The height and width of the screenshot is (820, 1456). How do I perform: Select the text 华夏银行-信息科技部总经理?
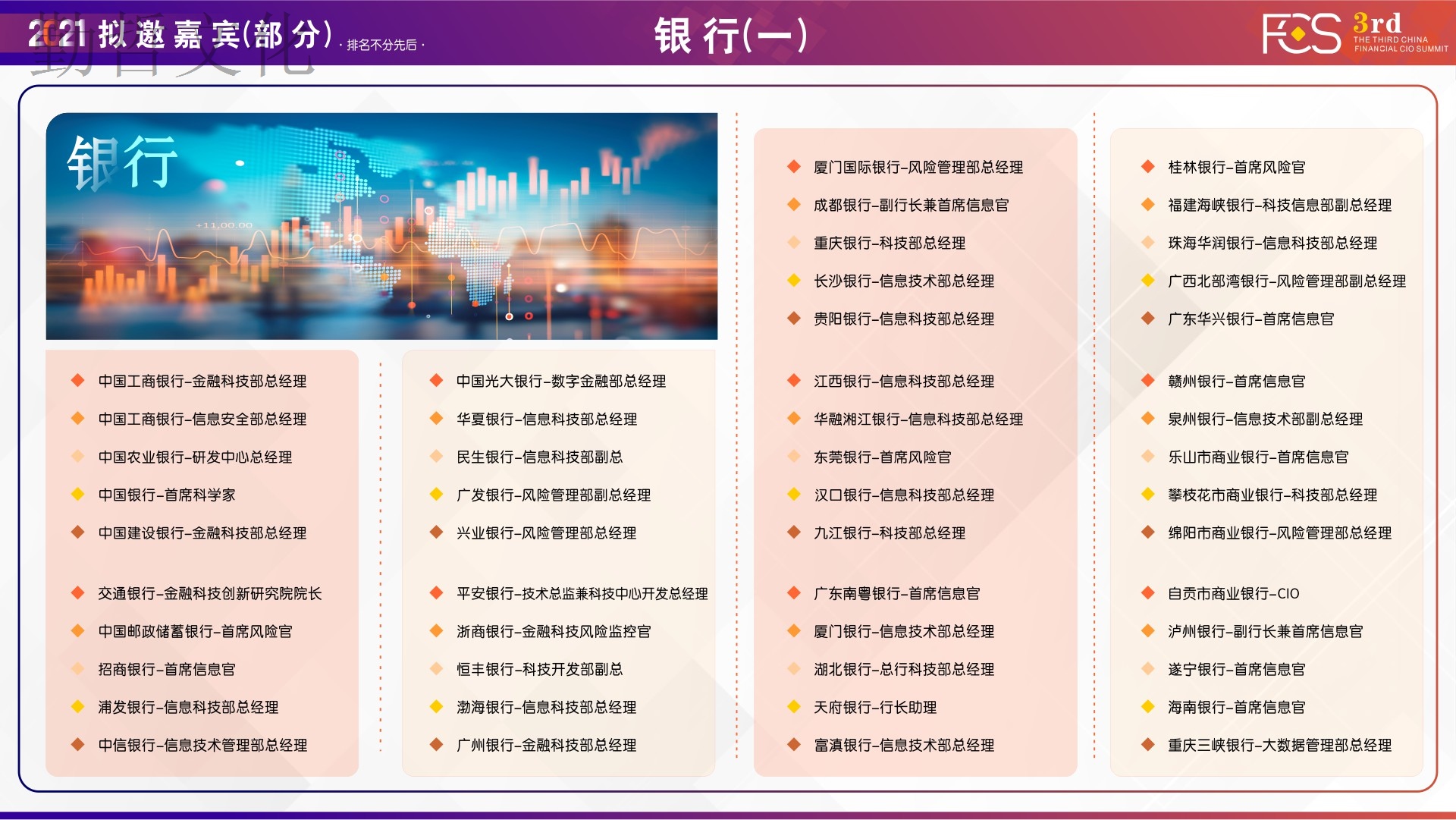click(547, 419)
